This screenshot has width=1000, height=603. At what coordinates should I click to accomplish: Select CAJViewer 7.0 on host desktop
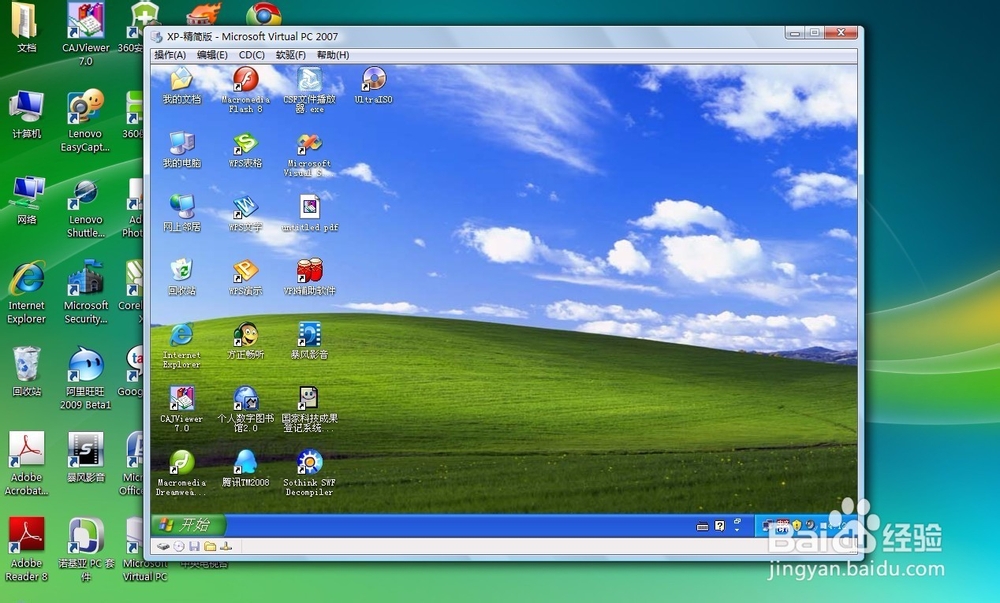point(85,34)
